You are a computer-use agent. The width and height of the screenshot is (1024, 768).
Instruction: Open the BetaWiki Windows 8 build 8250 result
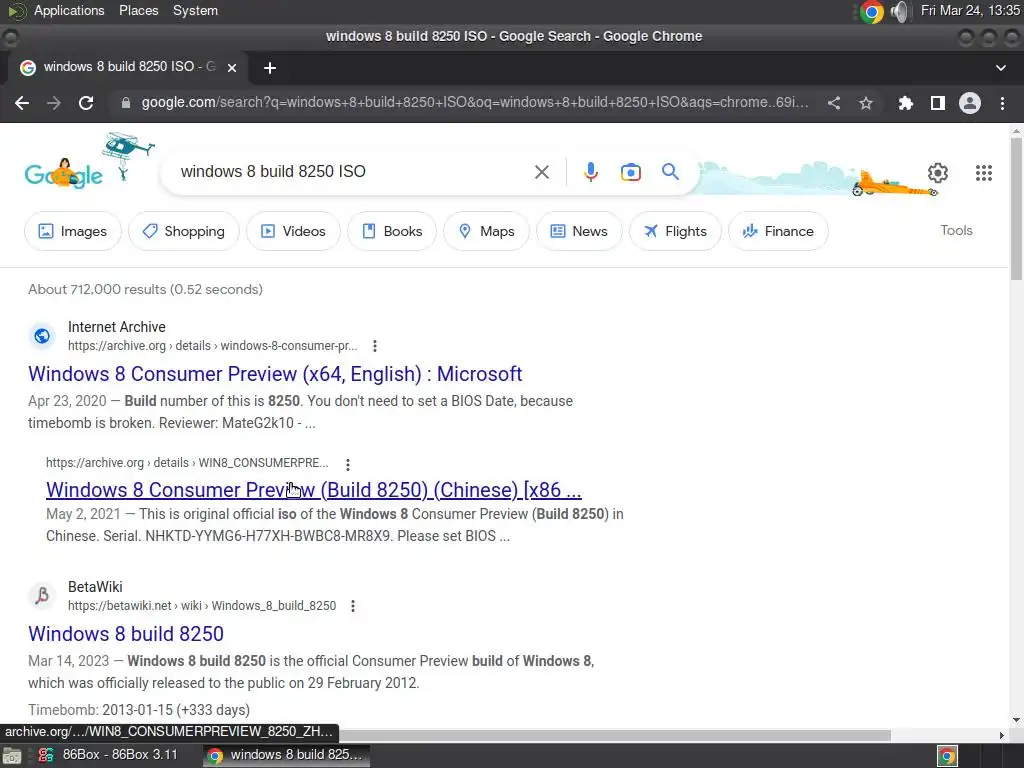coord(126,634)
